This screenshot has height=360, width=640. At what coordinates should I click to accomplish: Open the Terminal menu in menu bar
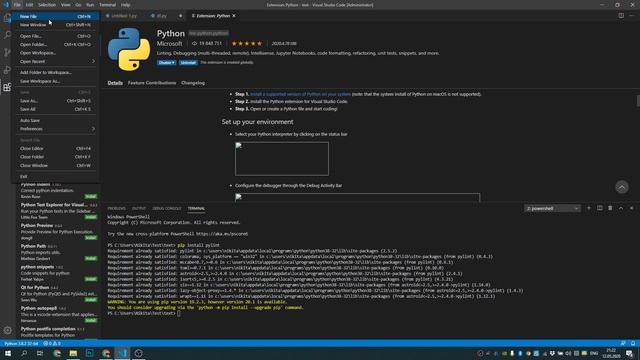pyautogui.click(x=107, y=5)
